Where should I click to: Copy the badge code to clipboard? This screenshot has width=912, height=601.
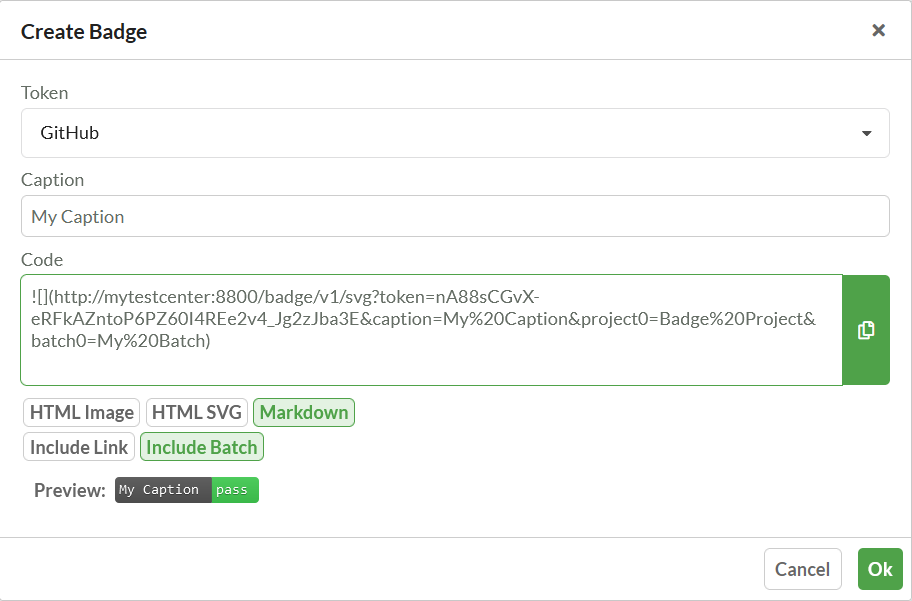coord(866,330)
